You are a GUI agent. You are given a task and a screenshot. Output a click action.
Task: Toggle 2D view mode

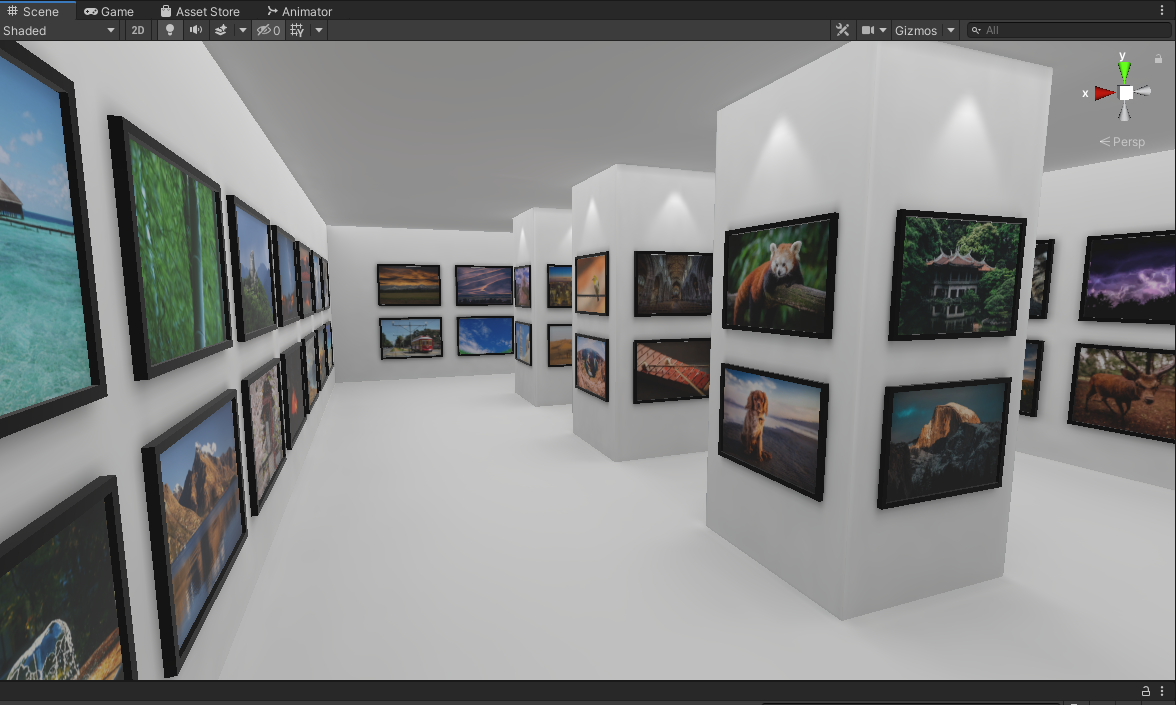click(x=137, y=30)
